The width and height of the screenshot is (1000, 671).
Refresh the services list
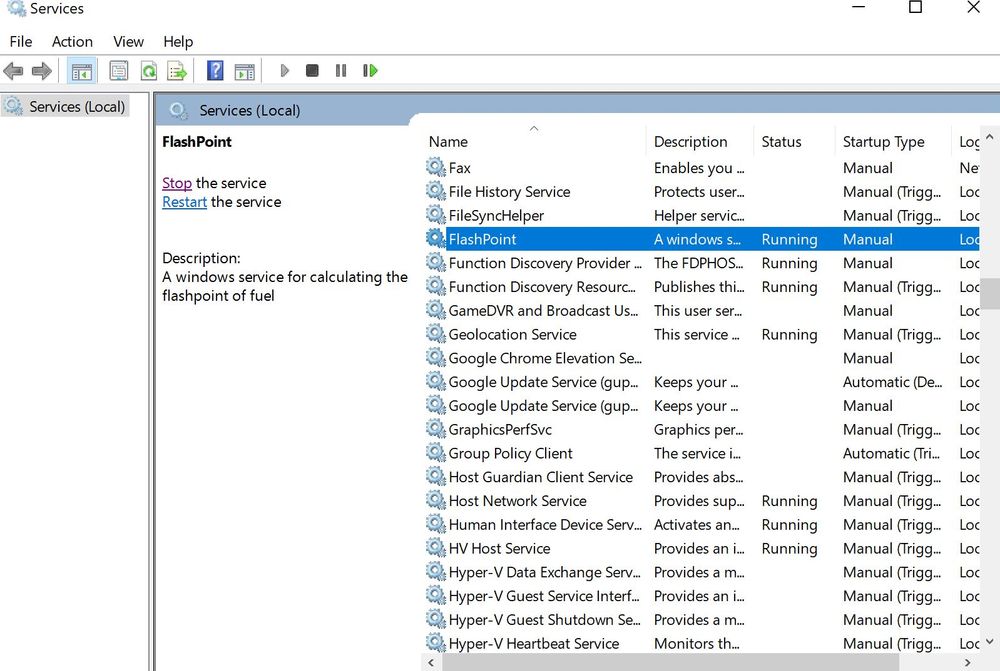click(x=147, y=70)
